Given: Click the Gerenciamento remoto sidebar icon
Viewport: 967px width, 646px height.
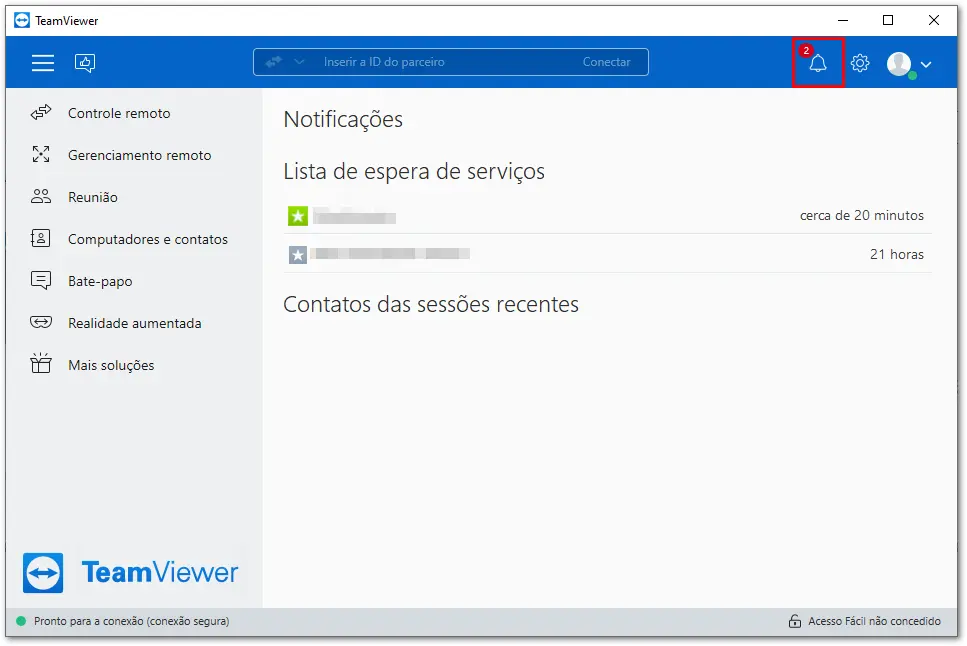Looking at the screenshot, I should coord(41,154).
